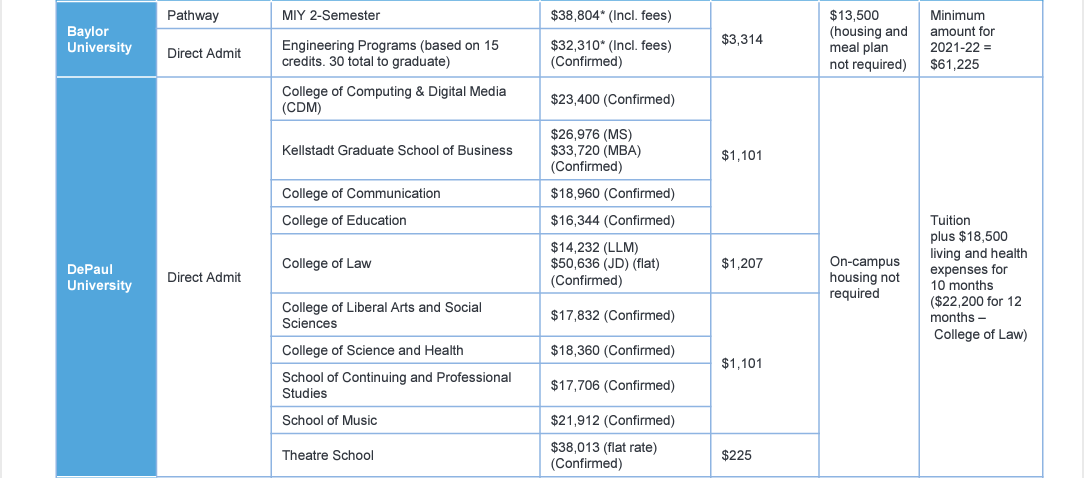Click the $3,314 fees cell
1084x478 pixels.
point(765,39)
